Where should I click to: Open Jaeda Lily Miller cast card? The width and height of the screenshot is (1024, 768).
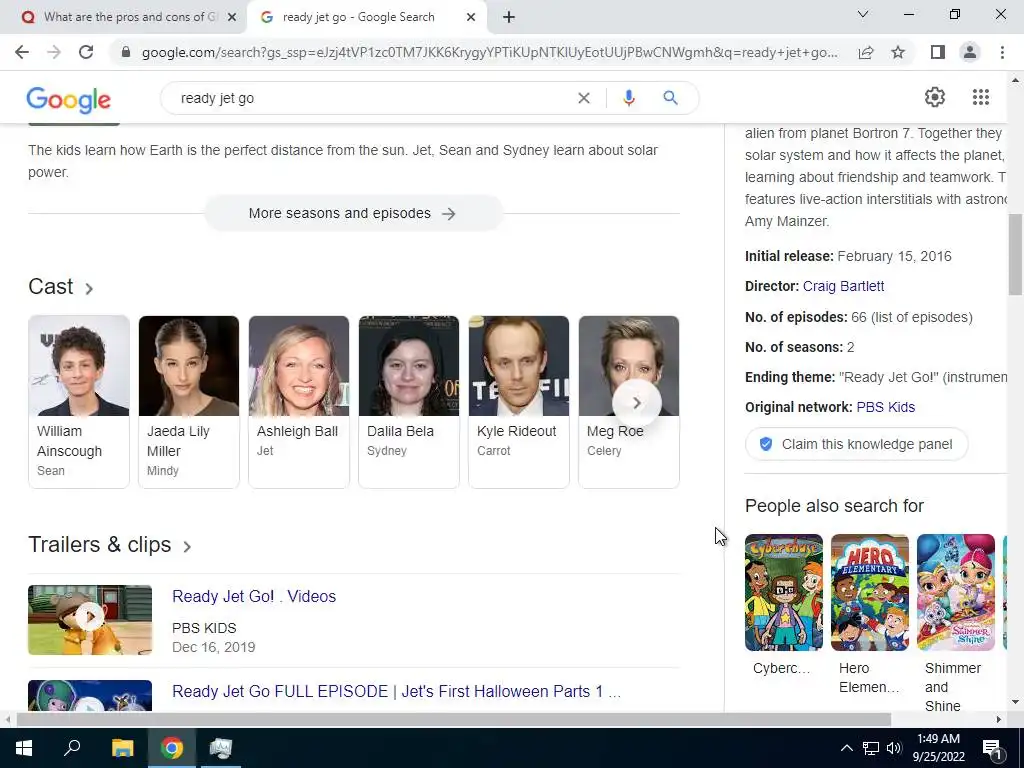189,402
